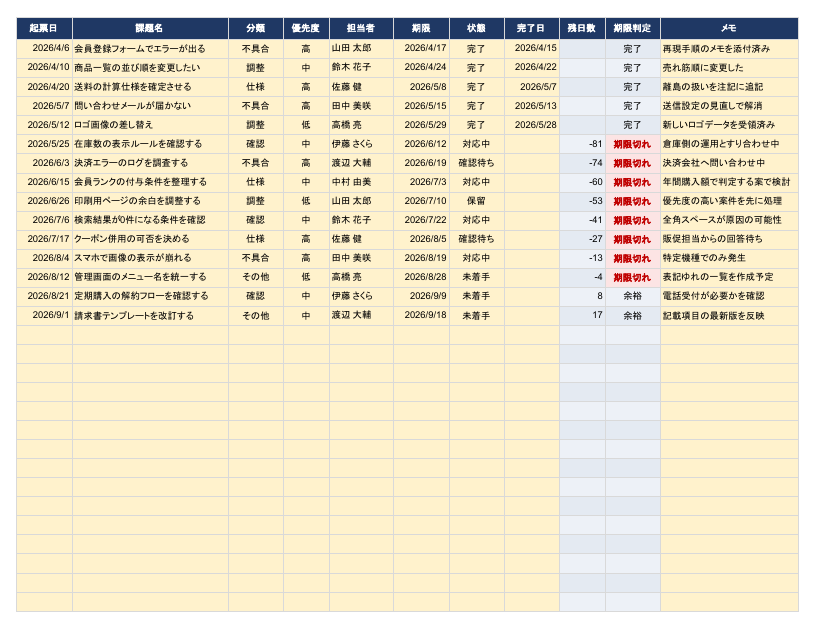Select cell 決済エラーのログを調査する
The width and height of the screenshot is (815, 628).
[150, 163]
